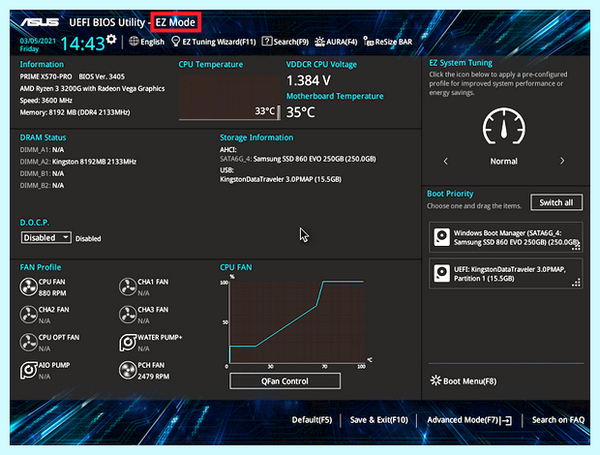Grab the Windows Boot Manager drag handle

(576, 246)
